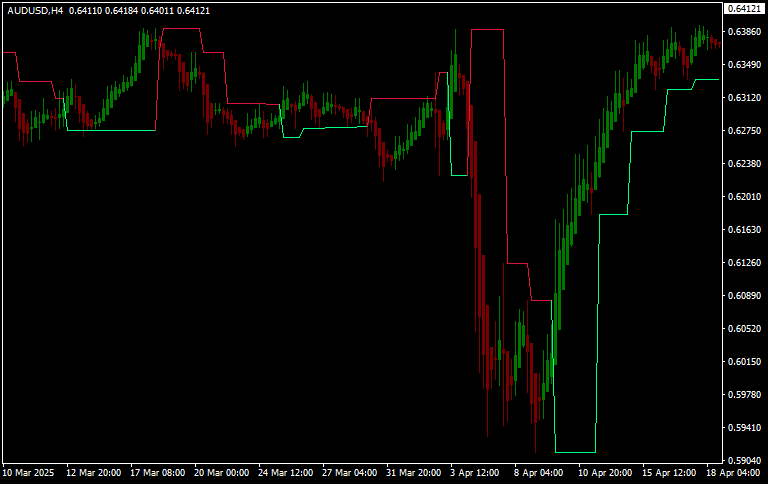Click price scale value 0.62010
Screen dimensions: 768x484
(x=744, y=196)
